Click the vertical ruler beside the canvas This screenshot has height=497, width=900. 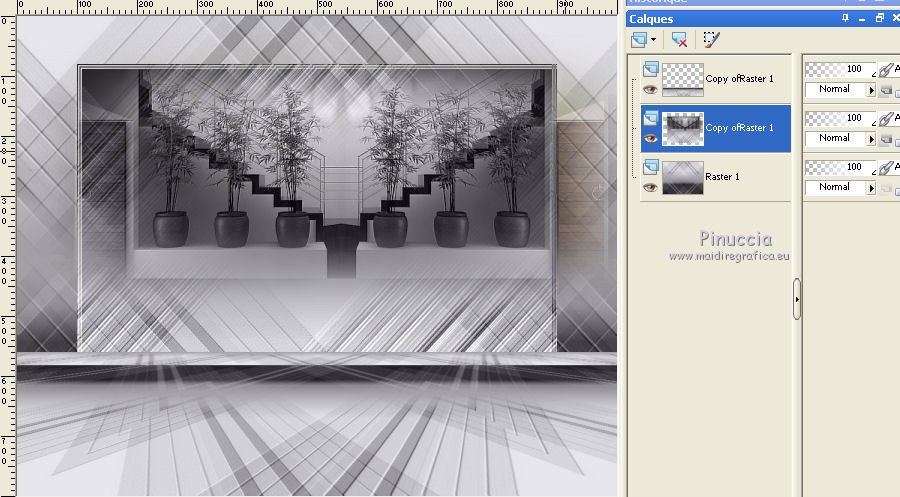(x=7, y=255)
